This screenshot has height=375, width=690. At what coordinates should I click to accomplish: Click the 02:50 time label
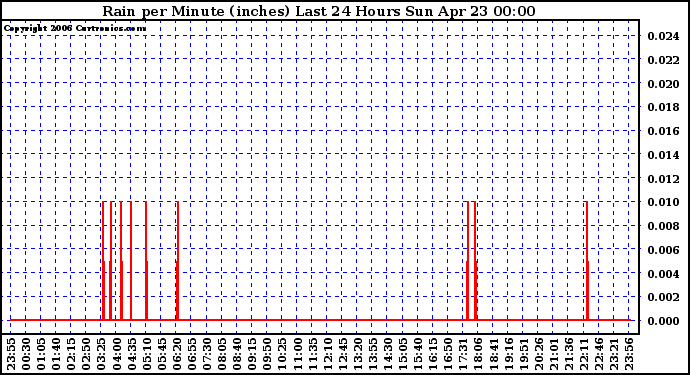[86, 354]
